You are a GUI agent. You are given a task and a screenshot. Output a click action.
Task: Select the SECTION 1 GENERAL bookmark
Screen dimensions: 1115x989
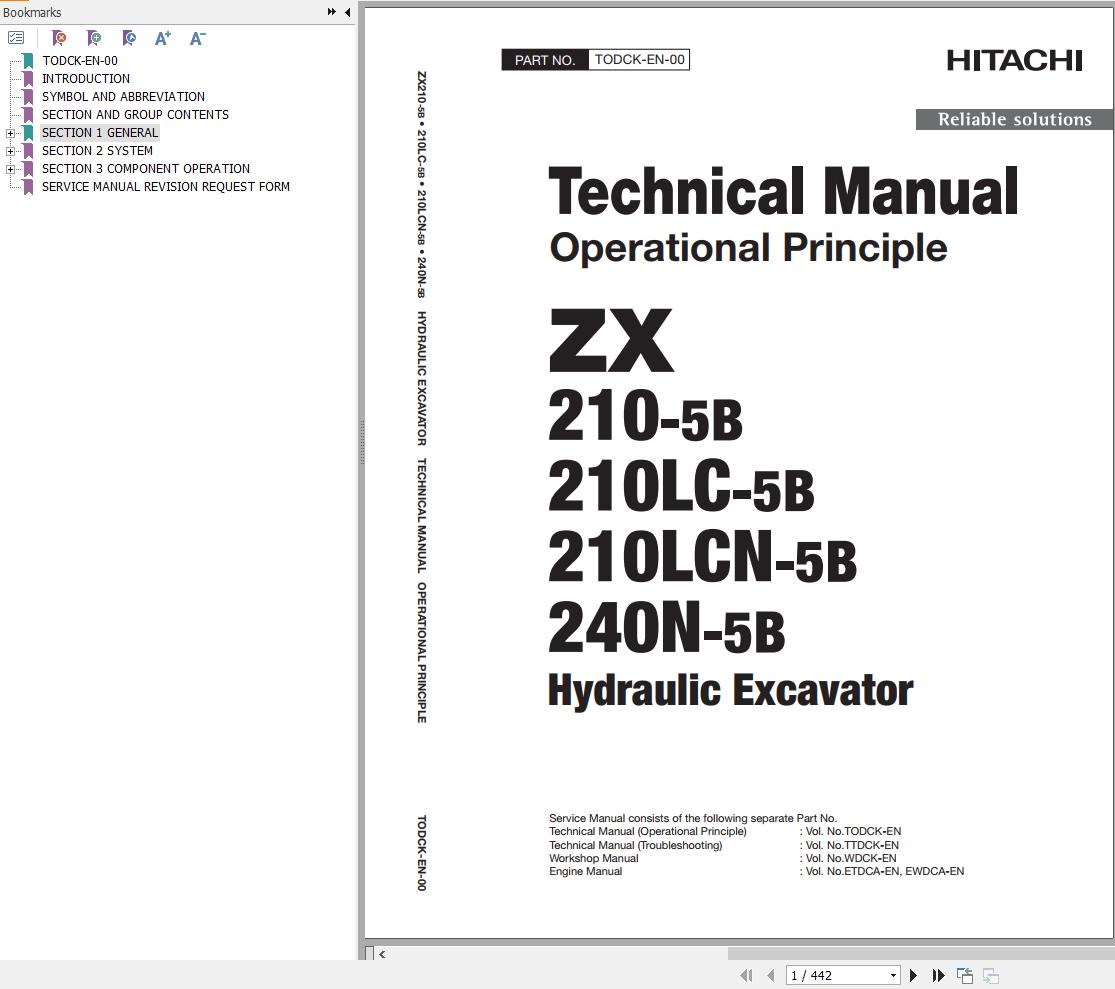(x=100, y=132)
